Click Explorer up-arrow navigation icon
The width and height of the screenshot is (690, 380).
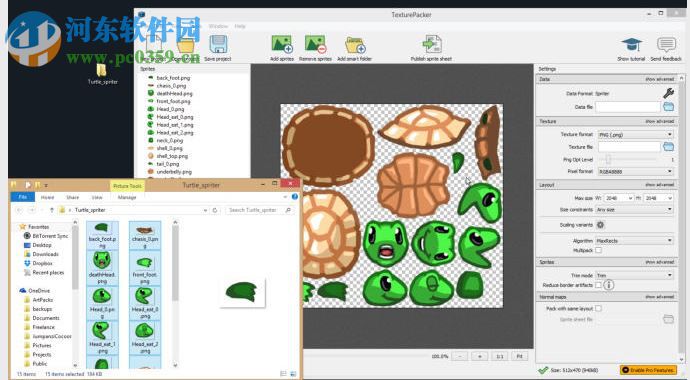(51, 210)
